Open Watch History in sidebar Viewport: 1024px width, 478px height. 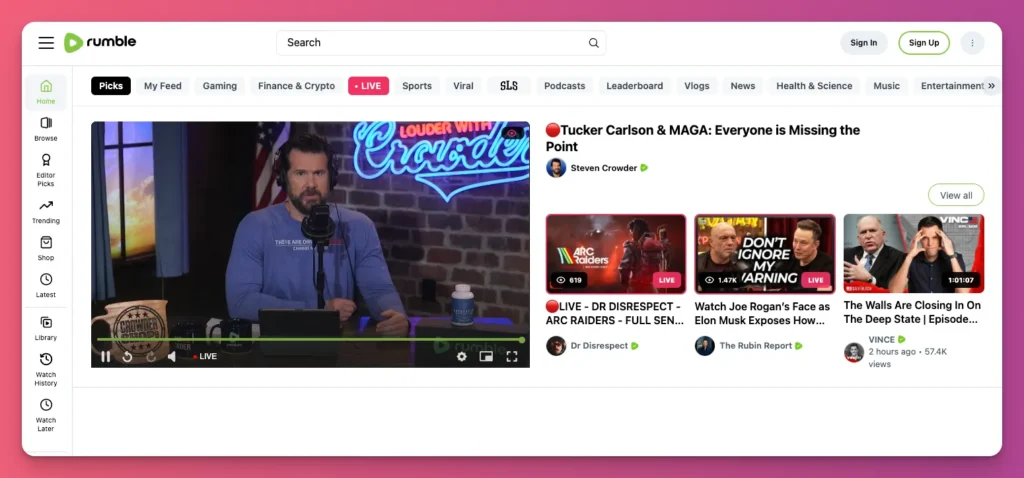pos(46,369)
